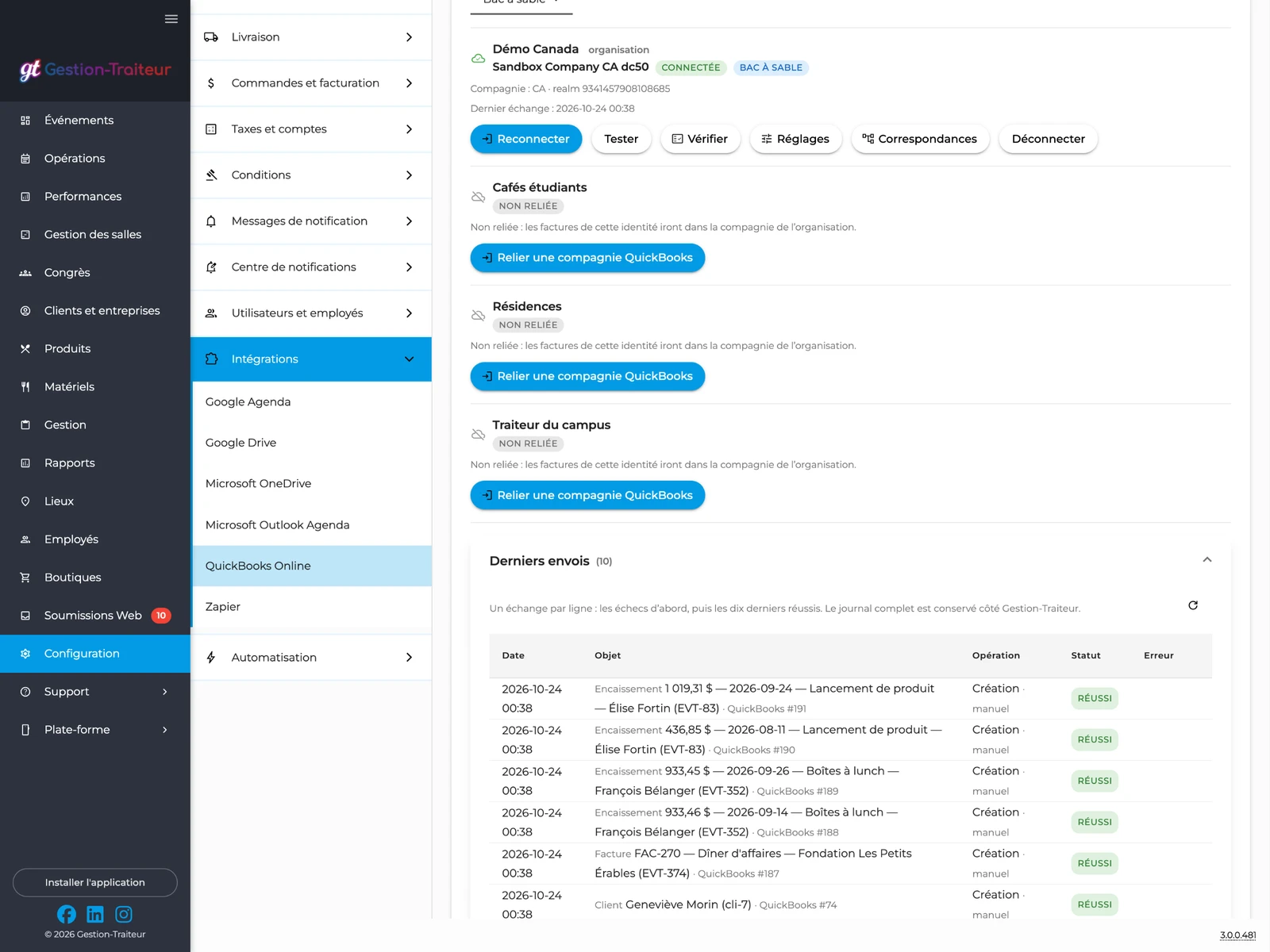Select QuickBooks Online integration

tap(311, 566)
